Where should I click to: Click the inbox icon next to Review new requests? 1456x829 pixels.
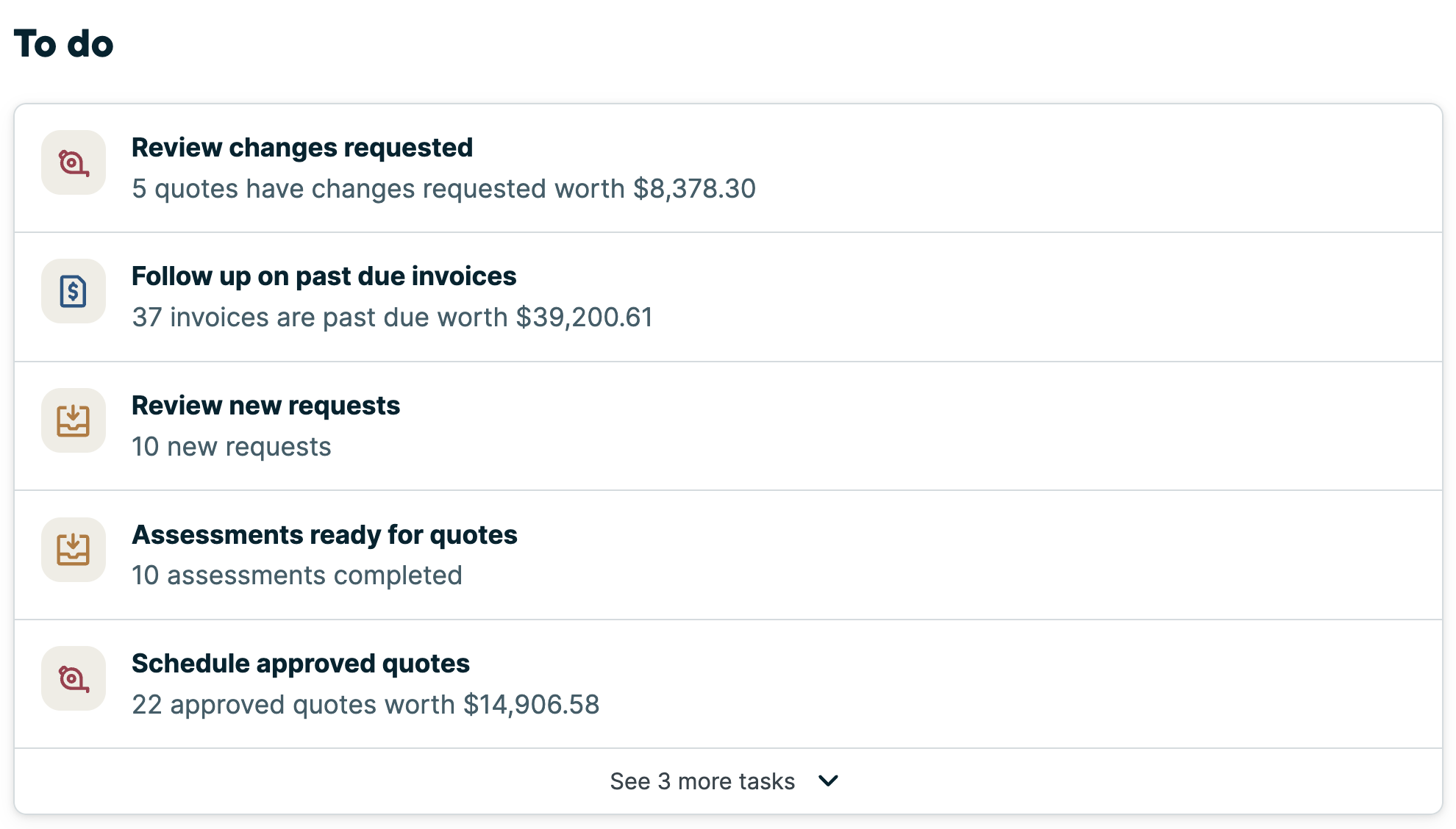[74, 420]
